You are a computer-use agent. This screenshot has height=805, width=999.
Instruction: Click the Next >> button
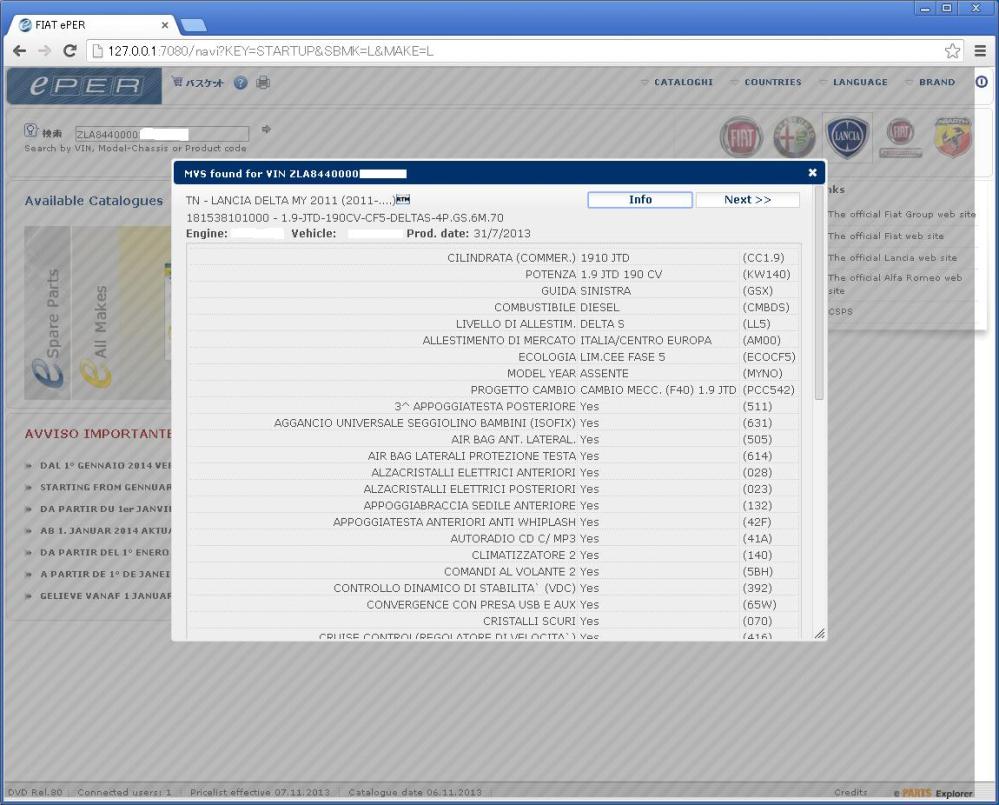[747, 200]
